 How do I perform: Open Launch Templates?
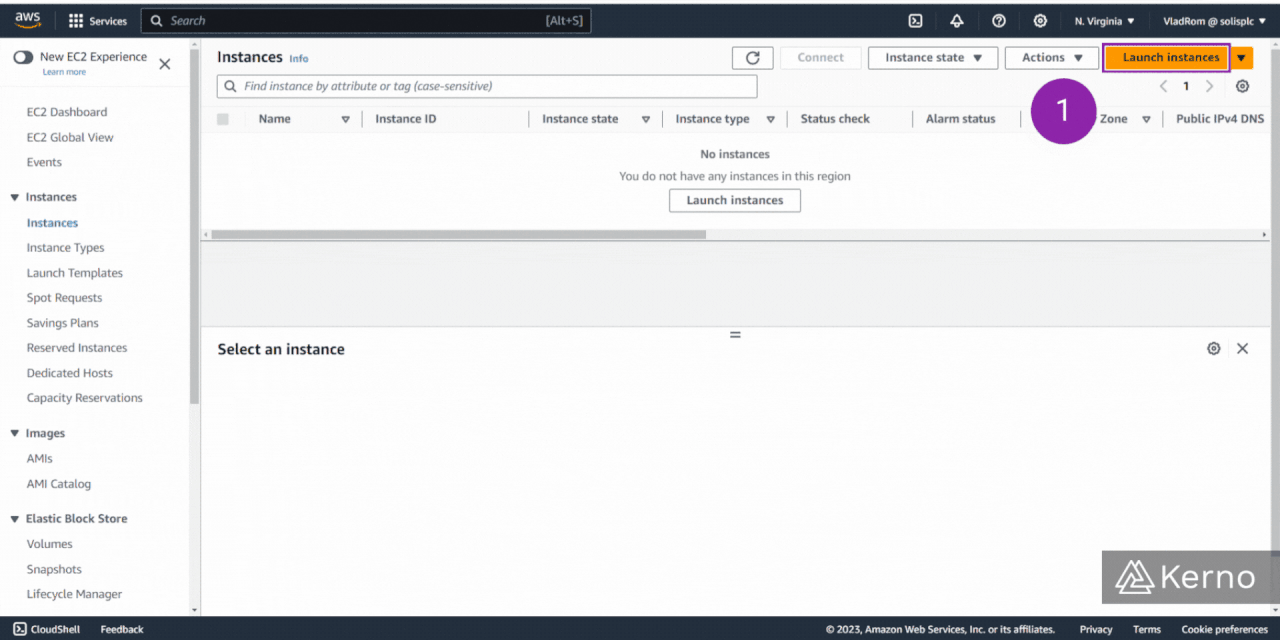click(75, 273)
